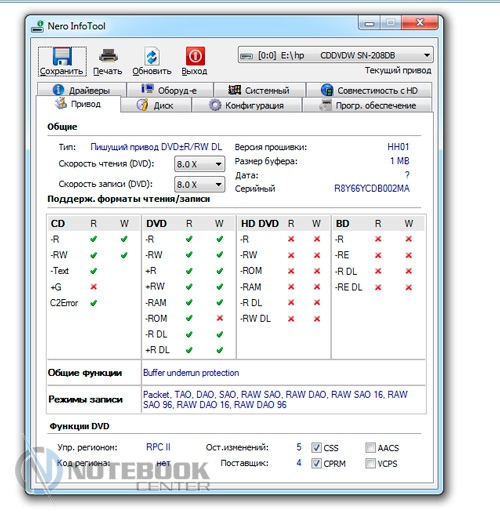Switch to the Драйверы tab
500x518 pixels.
[x=82, y=90]
